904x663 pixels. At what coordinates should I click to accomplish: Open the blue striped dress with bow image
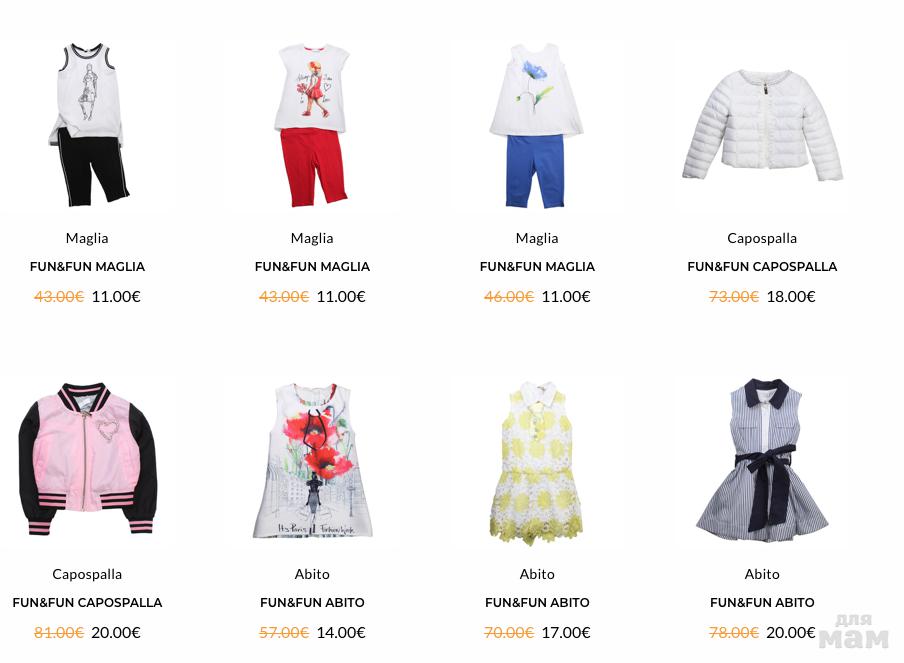[x=762, y=461]
